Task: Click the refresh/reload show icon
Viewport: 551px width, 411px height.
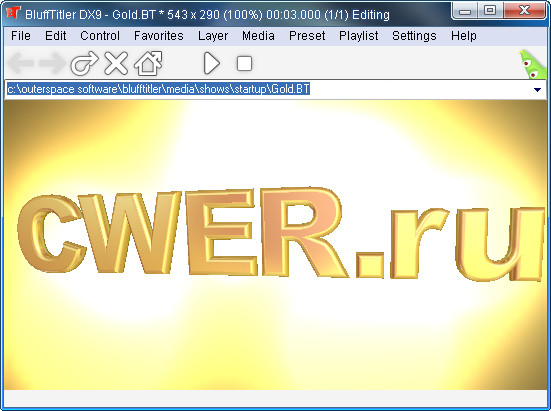Action: point(84,63)
